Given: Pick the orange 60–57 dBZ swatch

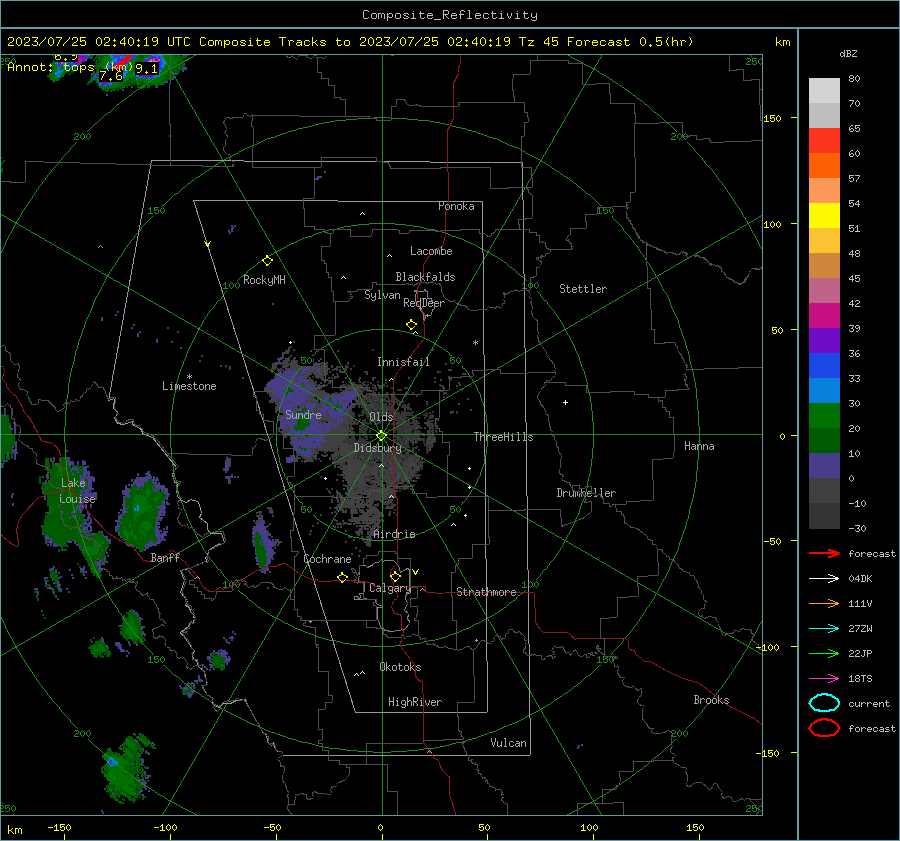Looking at the screenshot, I should tap(824, 166).
